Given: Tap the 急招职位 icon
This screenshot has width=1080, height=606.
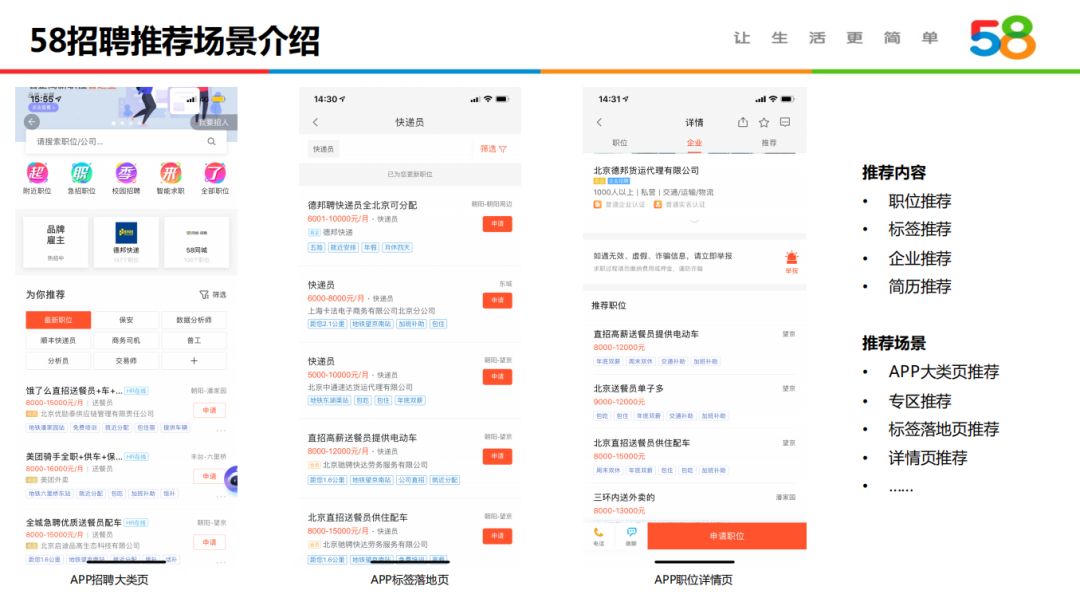Looking at the screenshot, I should 81,174.
